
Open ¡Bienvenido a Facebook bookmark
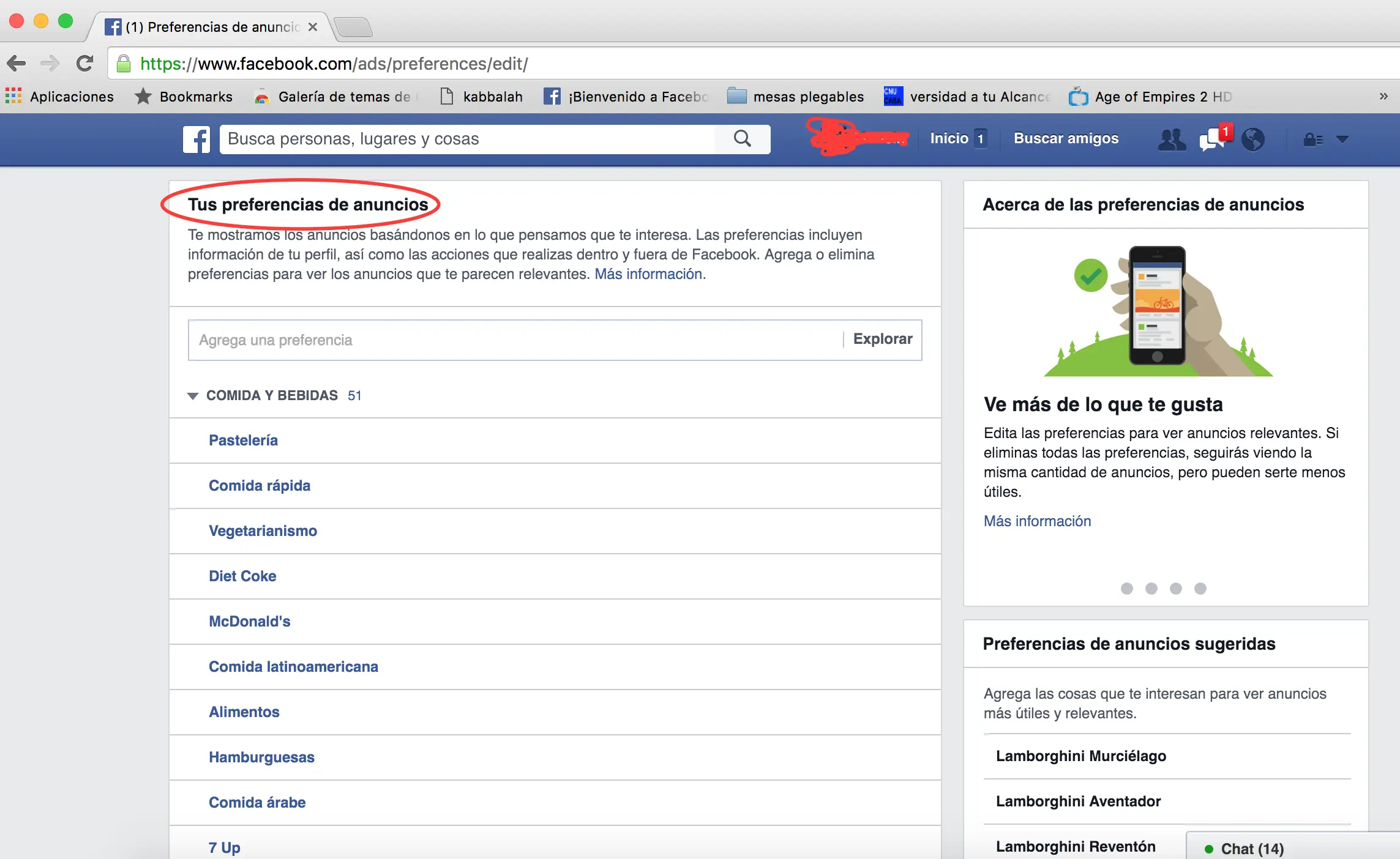click(x=626, y=97)
